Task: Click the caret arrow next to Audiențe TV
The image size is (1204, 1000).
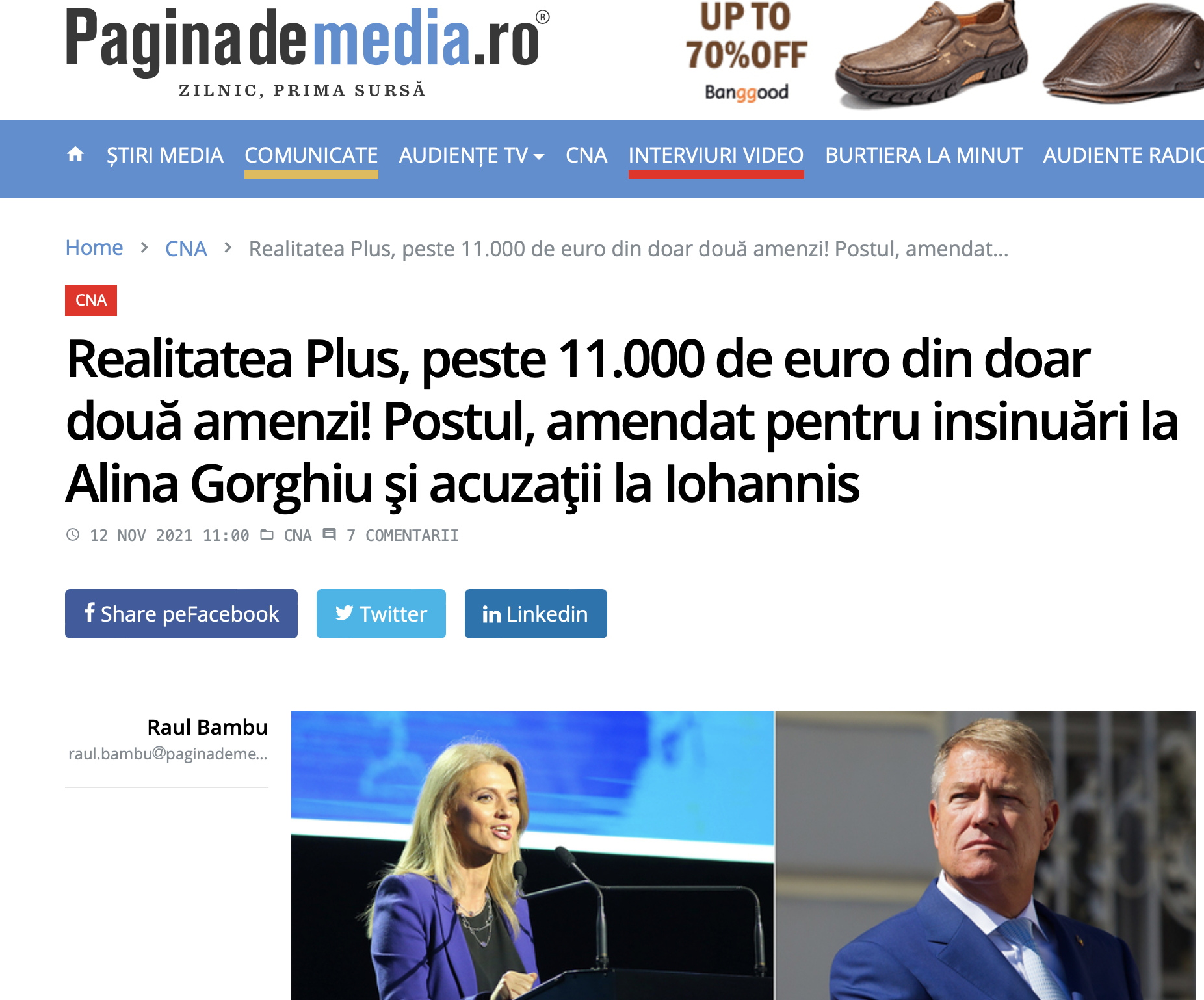Action: (x=538, y=157)
